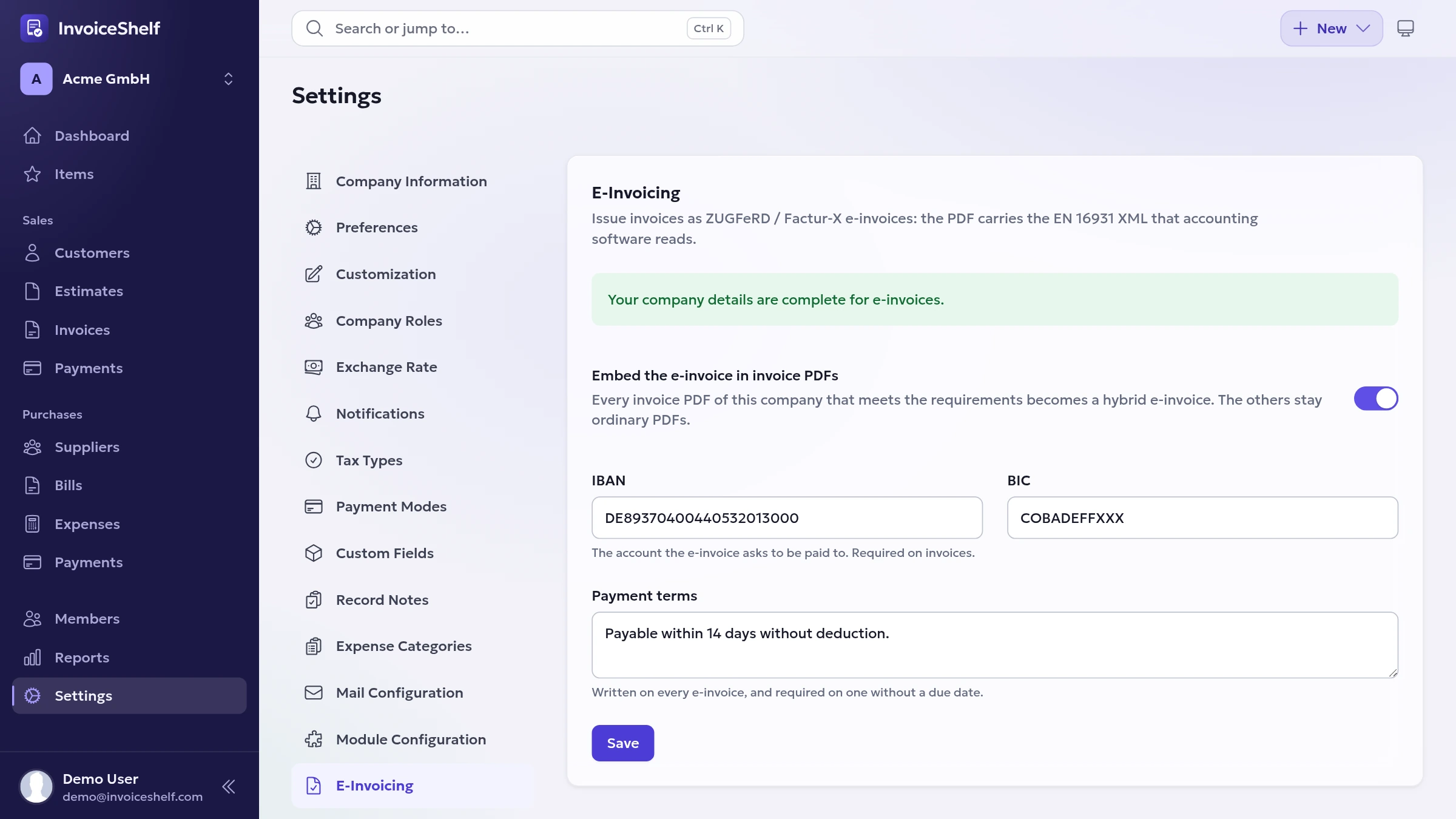1456x819 pixels.
Task: Click the Company Information building icon
Action: 314,181
